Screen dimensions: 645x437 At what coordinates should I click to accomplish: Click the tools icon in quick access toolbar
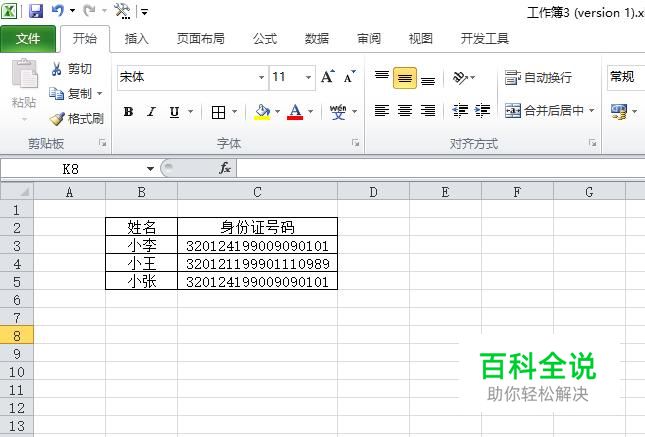pos(122,11)
